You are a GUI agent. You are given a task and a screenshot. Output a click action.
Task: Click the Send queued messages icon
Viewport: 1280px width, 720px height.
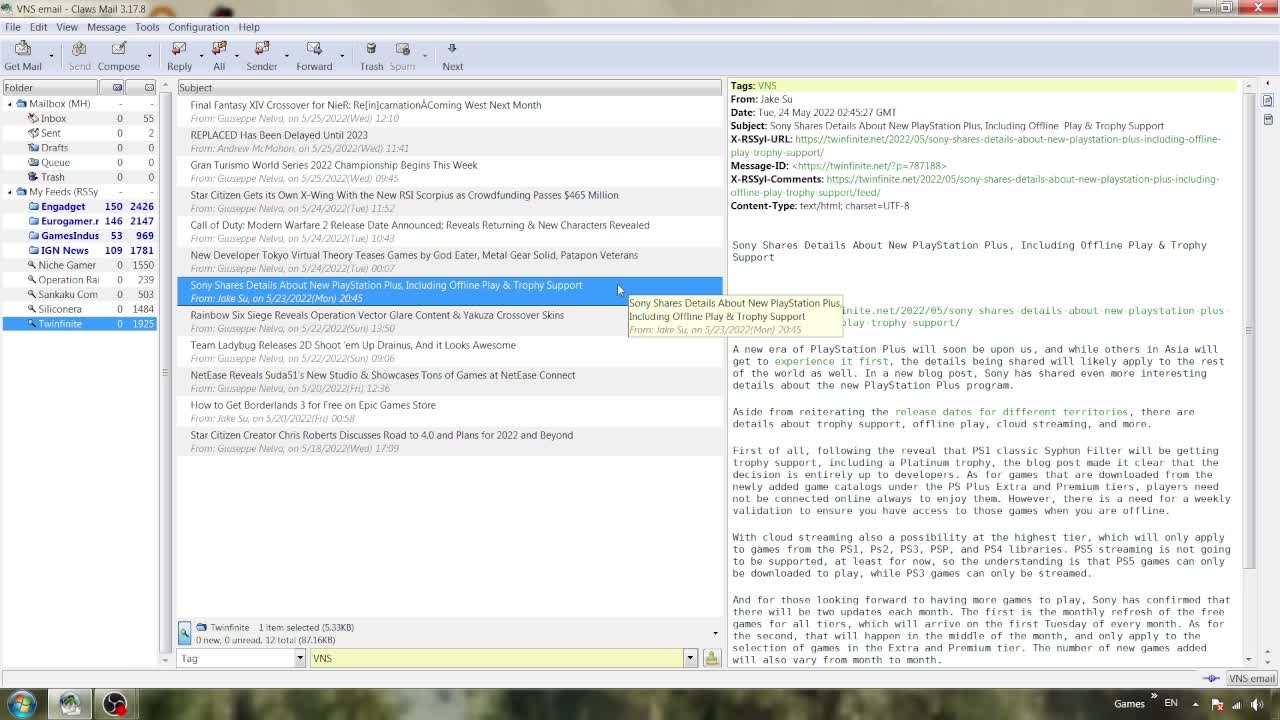(x=79, y=49)
